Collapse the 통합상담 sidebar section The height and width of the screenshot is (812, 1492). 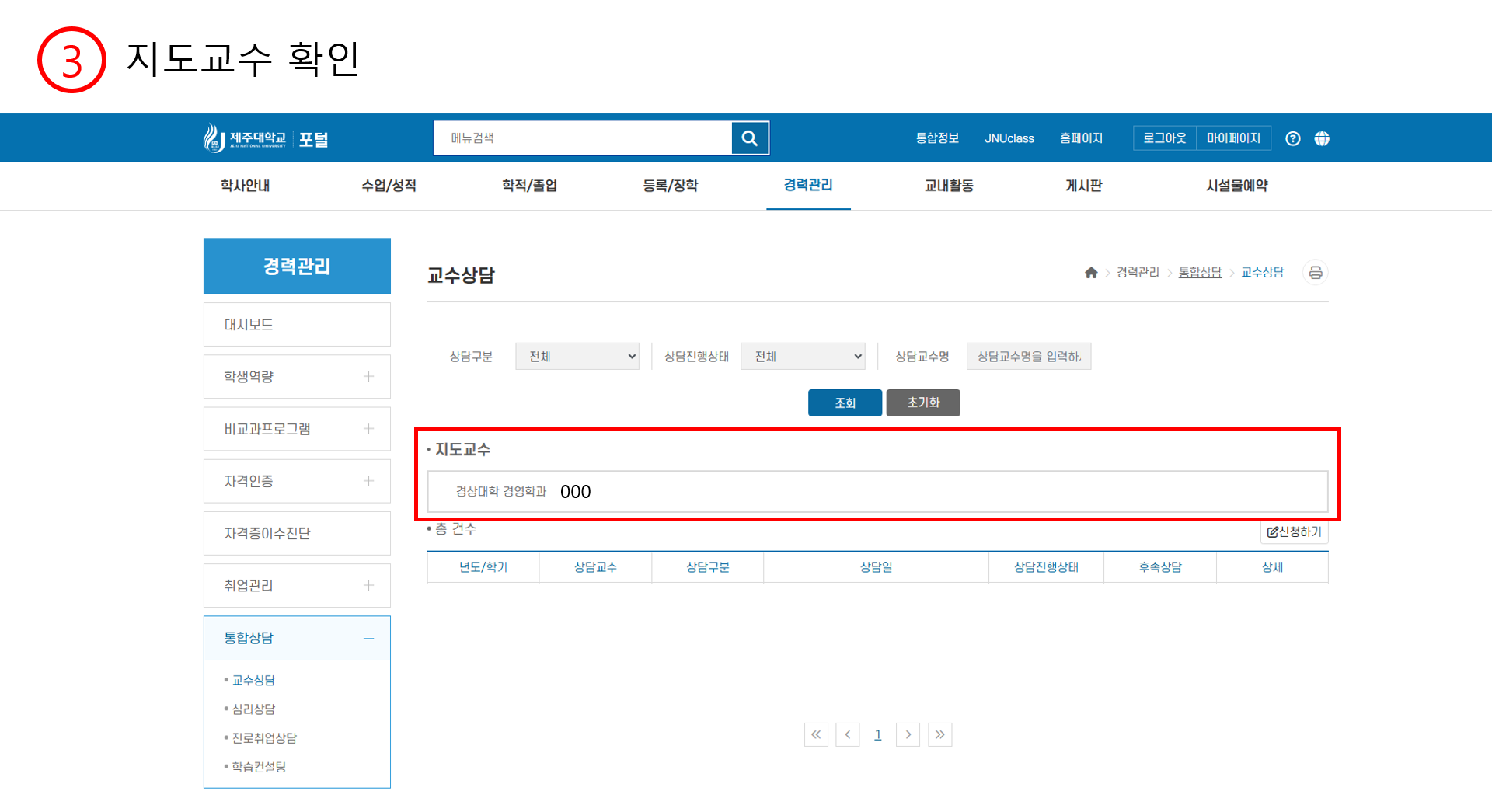click(368, 638)
